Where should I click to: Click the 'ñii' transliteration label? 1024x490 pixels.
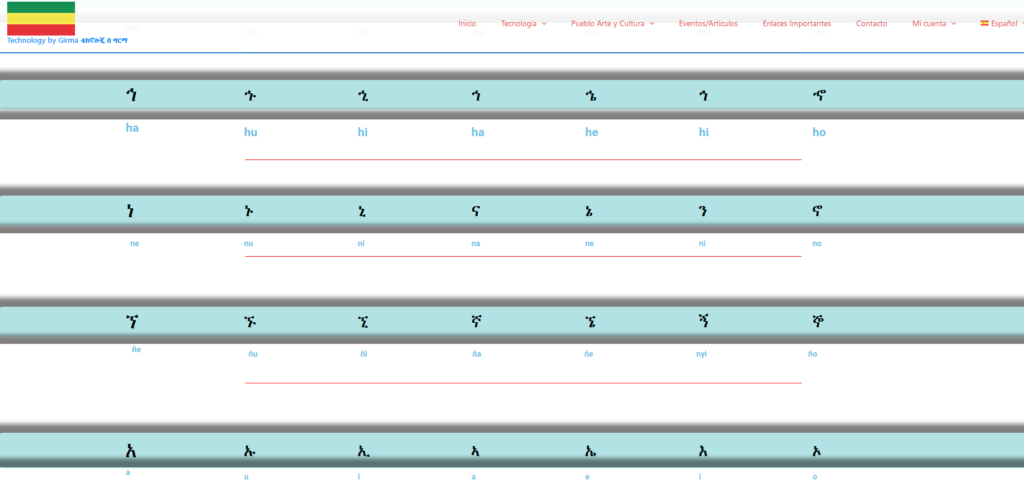[x=362, y=354]
